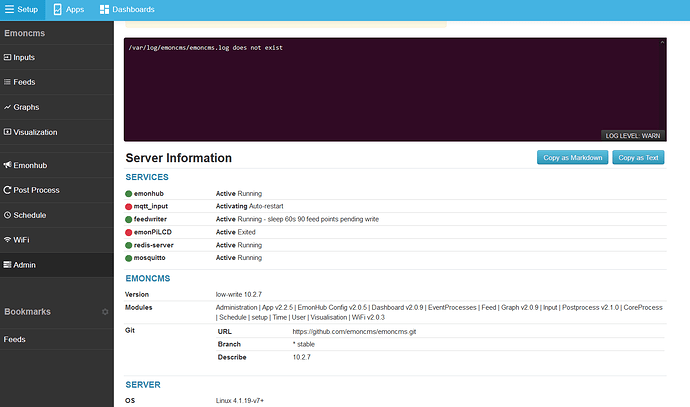Viewport: 690px width, 407px height.
Task: Click the SERVER section heading
Action: 143,385
